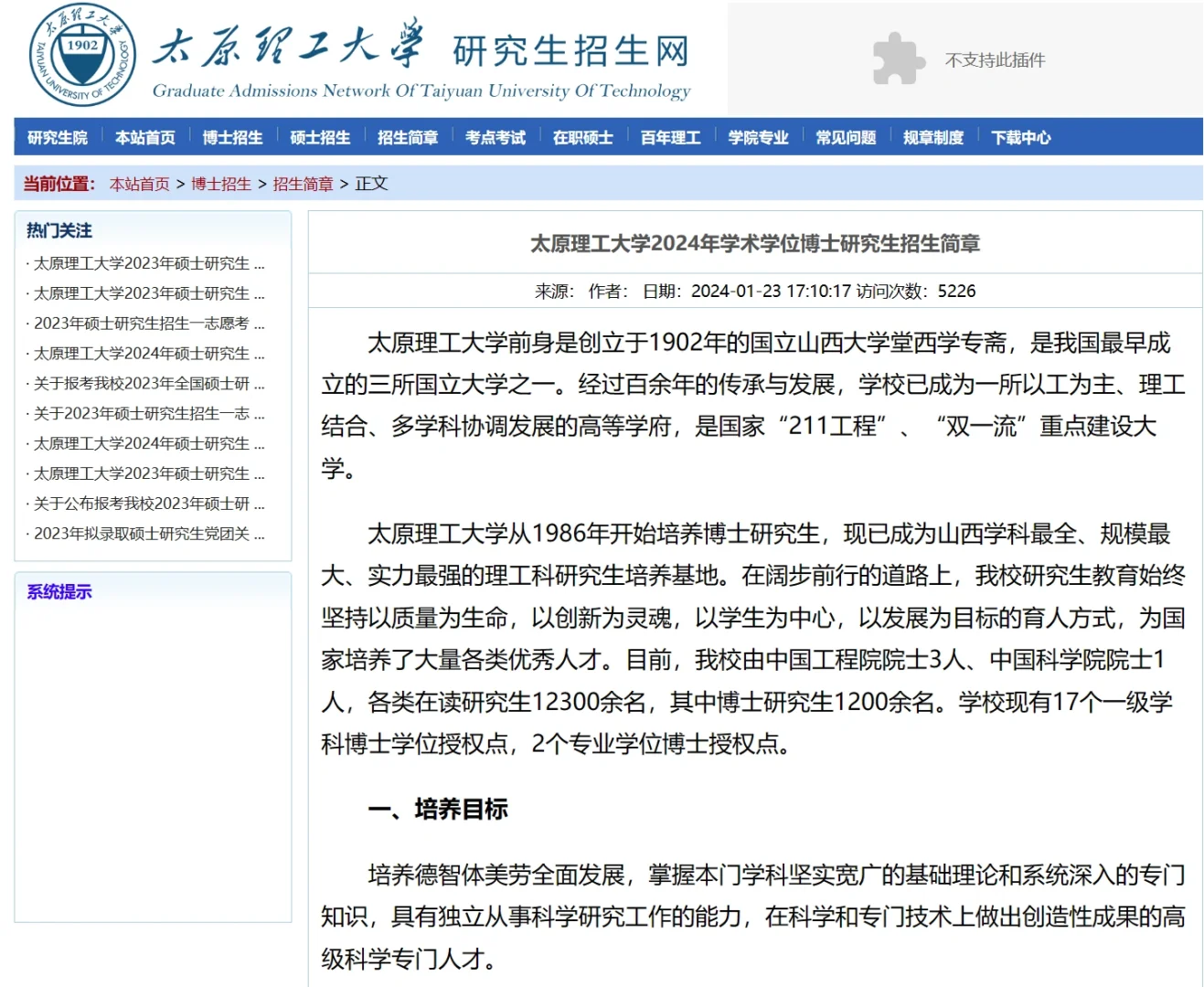
Task: Click the visit count 5226
Action: click(x=957, y=292)
